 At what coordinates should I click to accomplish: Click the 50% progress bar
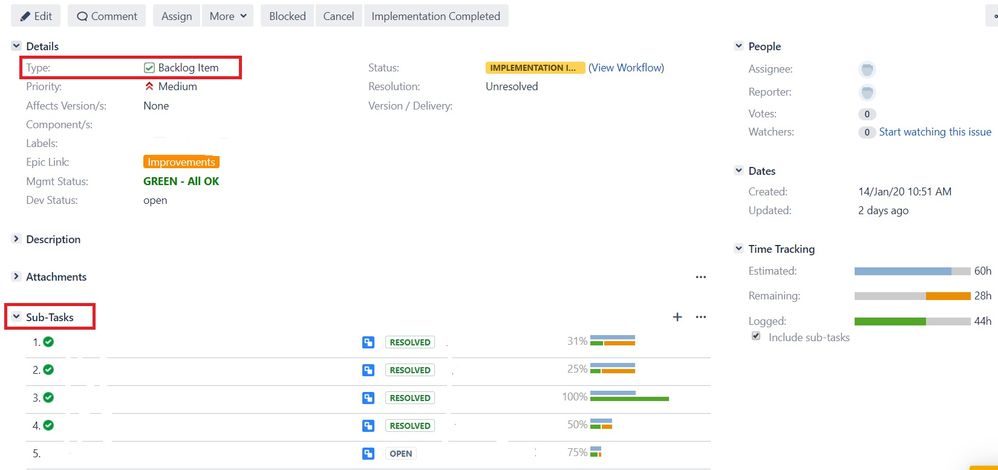[x=601, y=424]
